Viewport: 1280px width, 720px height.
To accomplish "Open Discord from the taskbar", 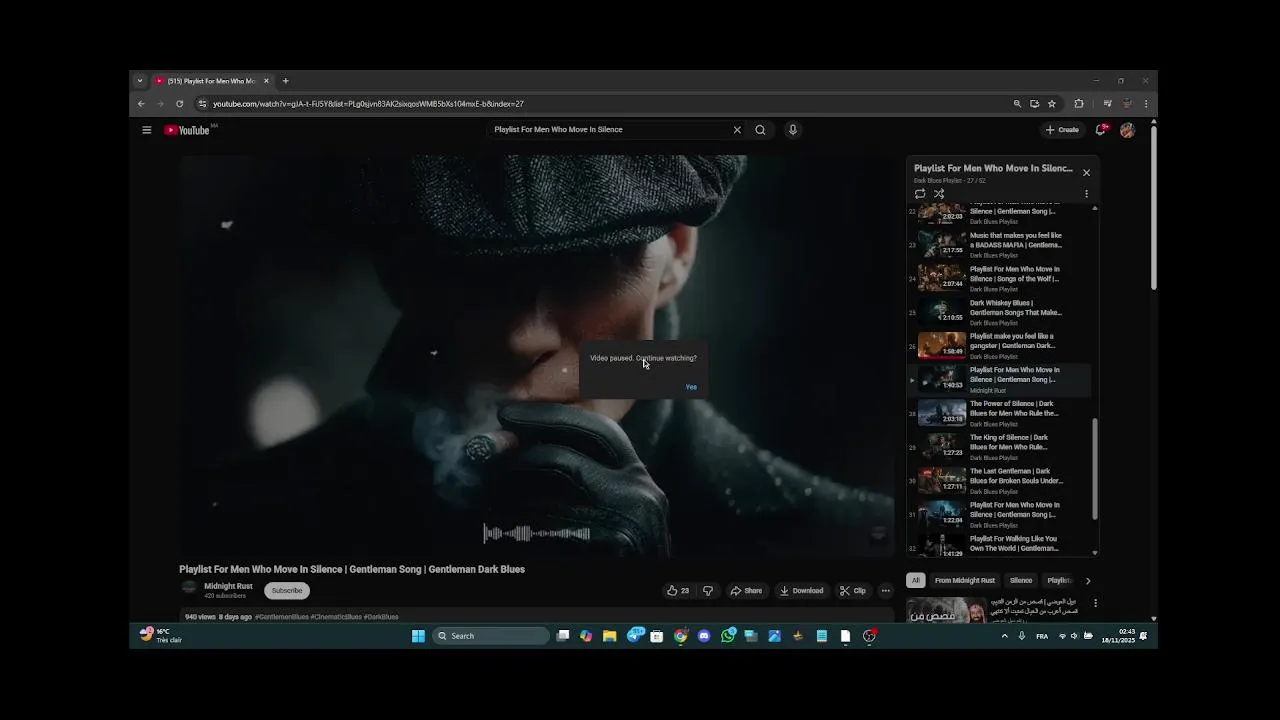I will point(704,636).
